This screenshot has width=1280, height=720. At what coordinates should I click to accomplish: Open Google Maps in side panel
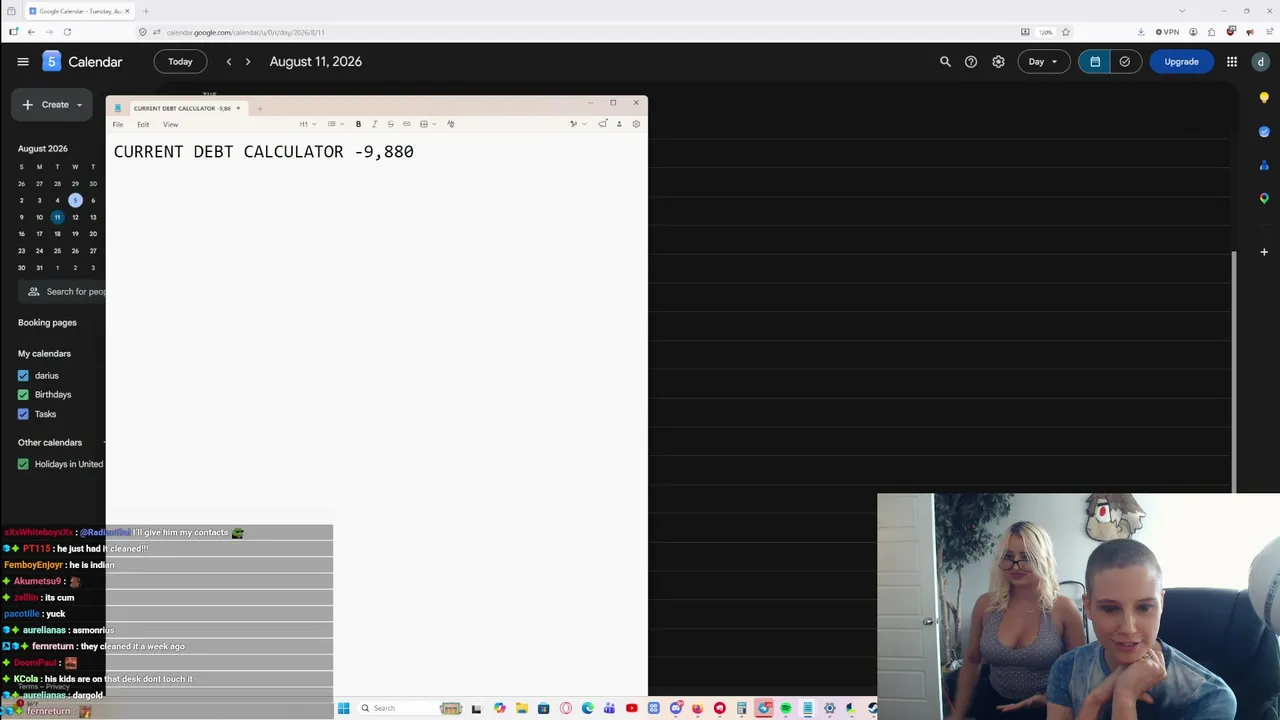coord(1264,198)
